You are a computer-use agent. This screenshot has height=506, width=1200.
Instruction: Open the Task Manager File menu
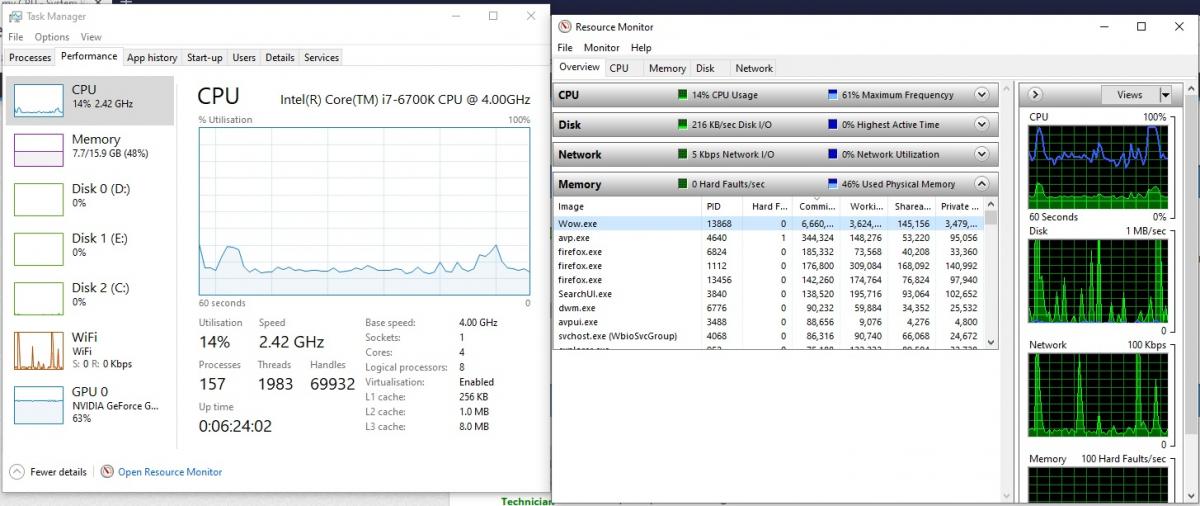coord(16,37)
